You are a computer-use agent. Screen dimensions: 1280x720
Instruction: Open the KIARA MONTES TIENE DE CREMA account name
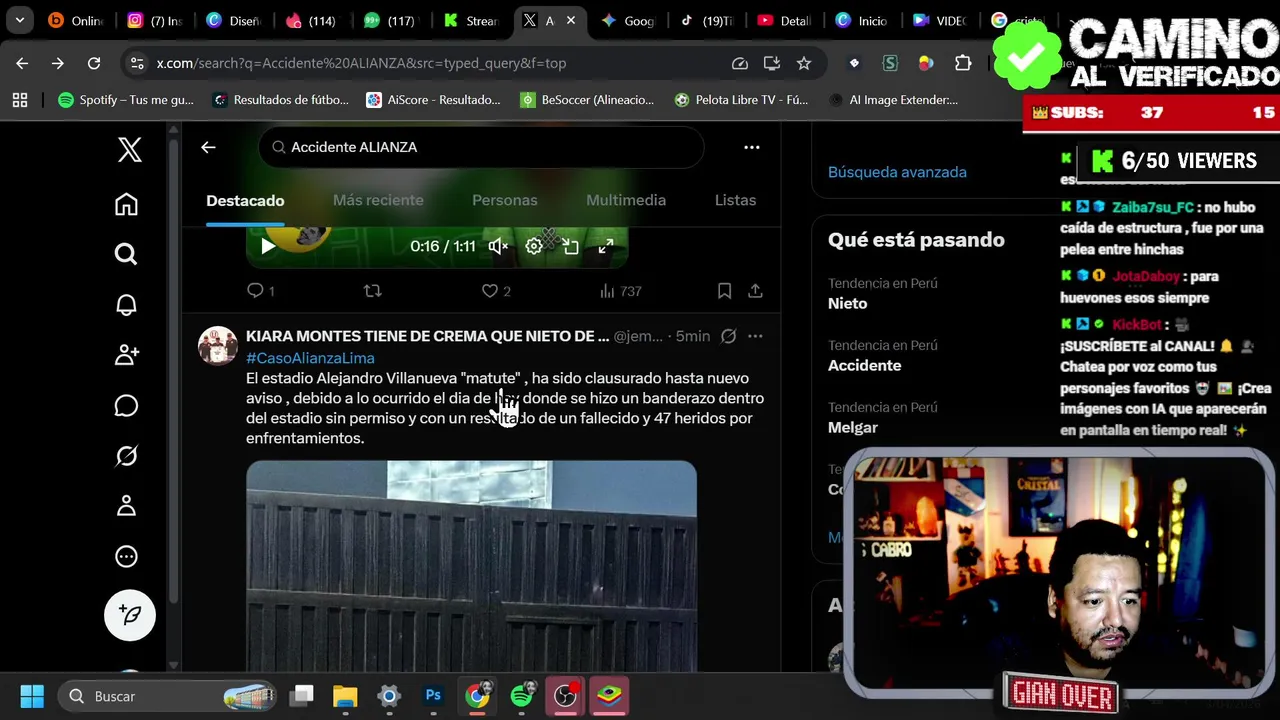click(427, 336)
